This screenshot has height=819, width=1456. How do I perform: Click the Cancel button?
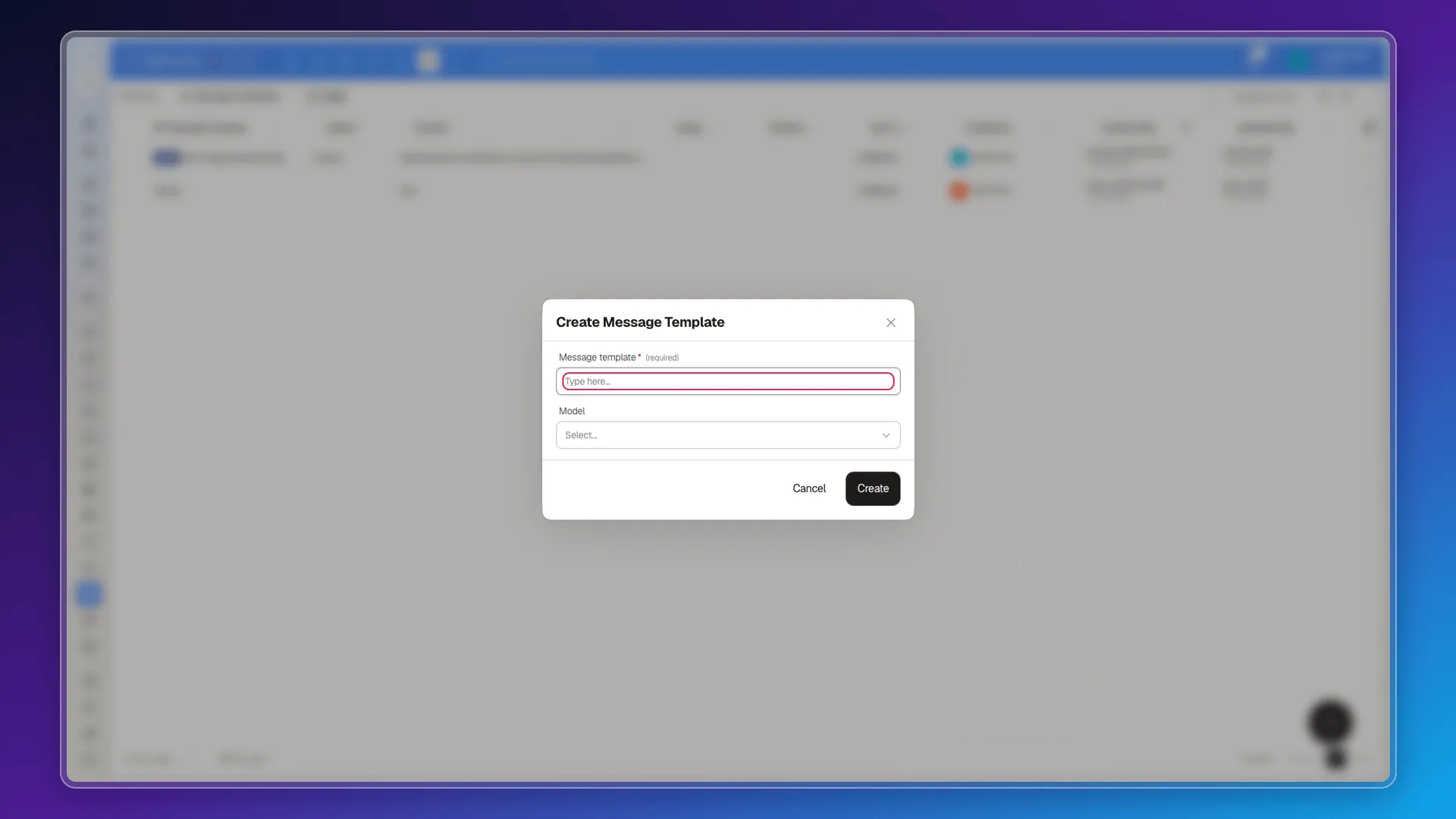[809, 488]
